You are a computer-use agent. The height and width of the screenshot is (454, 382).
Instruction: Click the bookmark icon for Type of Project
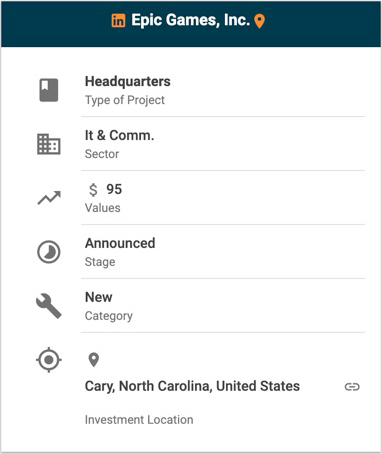pyautogui.click(x=49, y=90)
